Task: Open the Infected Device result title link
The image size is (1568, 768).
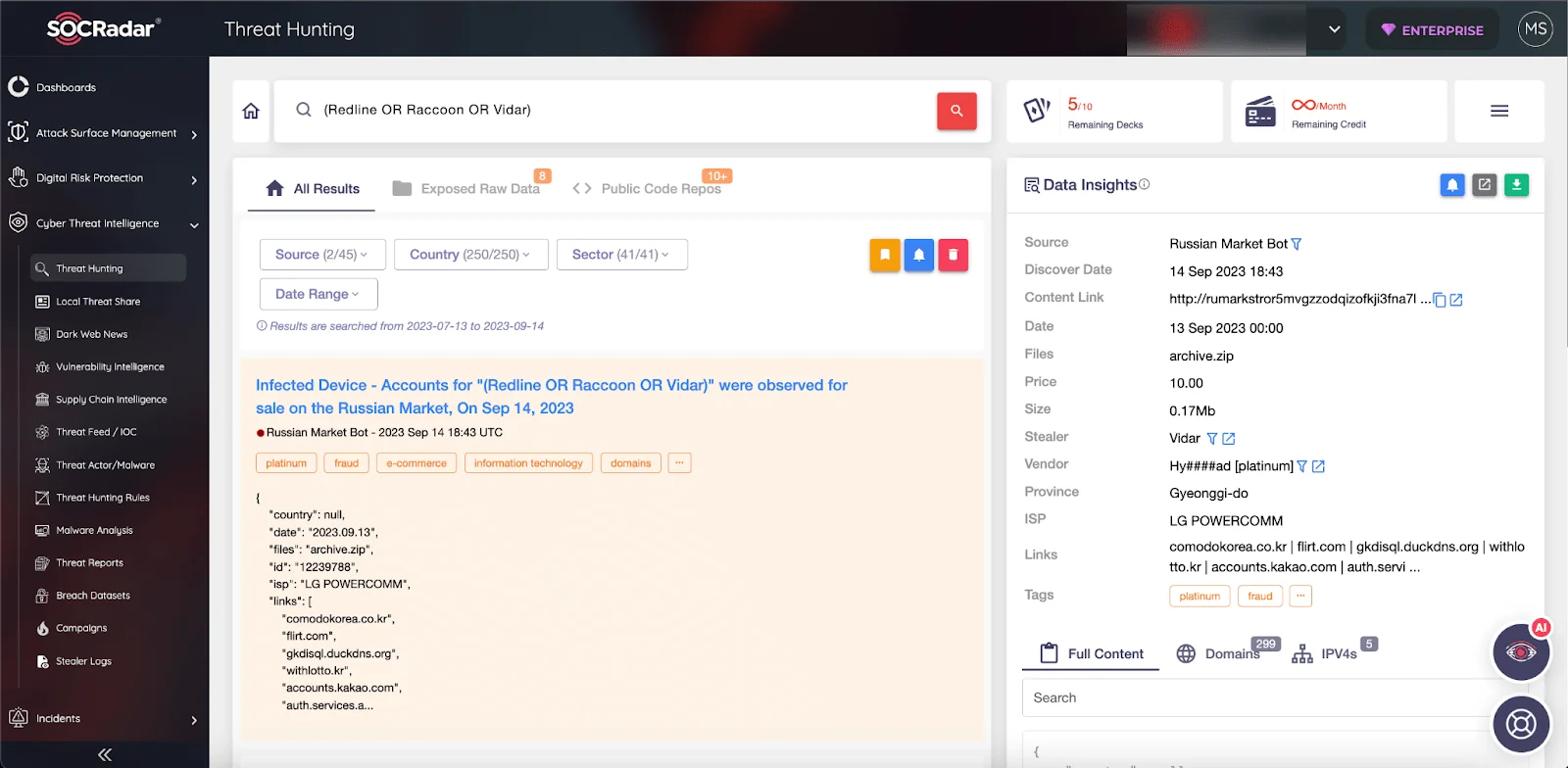Action: tap(552, 397)
